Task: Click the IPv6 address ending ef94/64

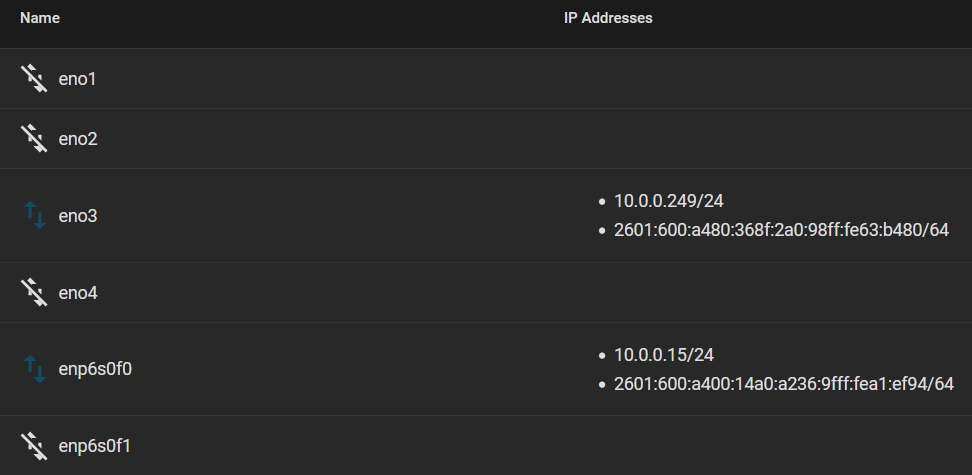Action: [x=784, y=384]
